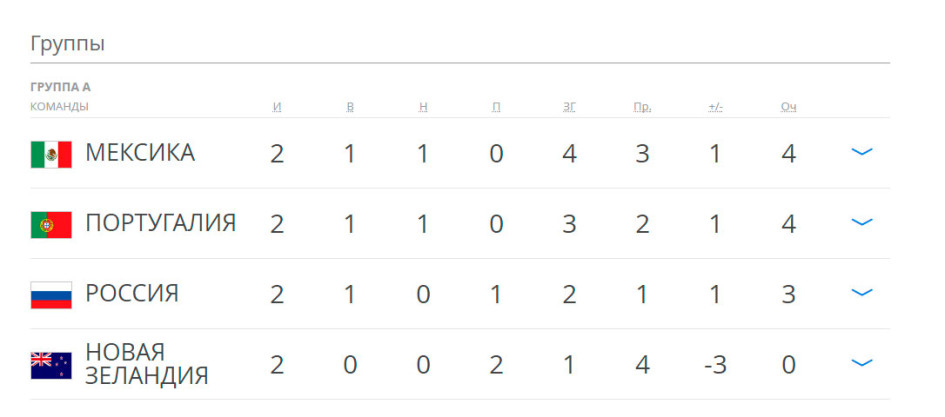Click the Н column header
The height and width of the screenshot is (417, 945).
[423, 107]
